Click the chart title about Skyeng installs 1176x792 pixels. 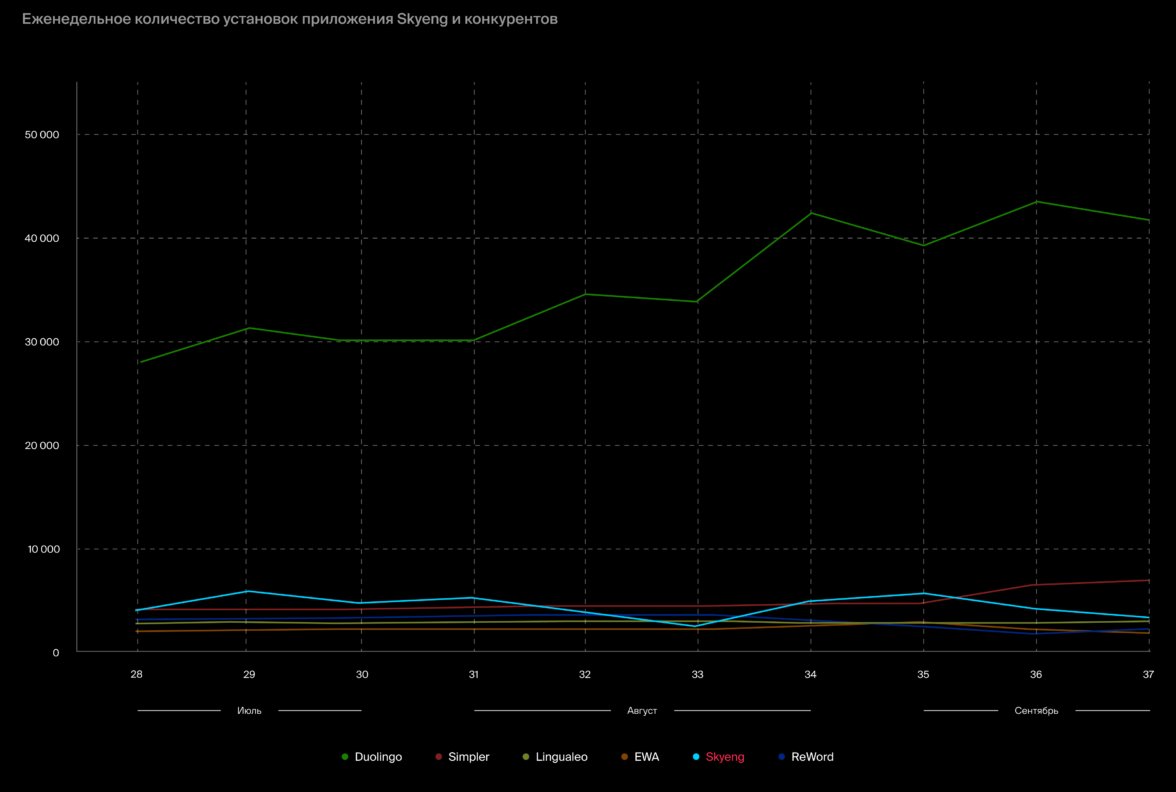tap(290, 19)
